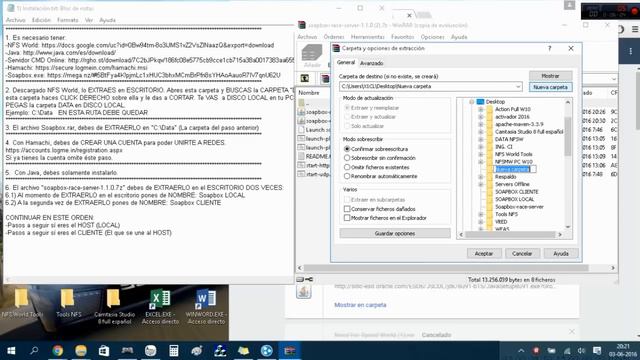This screenshot has width=640, height=360.
Task: Select 'Soapbox-race-server' folder in tree
Action: 519,207
